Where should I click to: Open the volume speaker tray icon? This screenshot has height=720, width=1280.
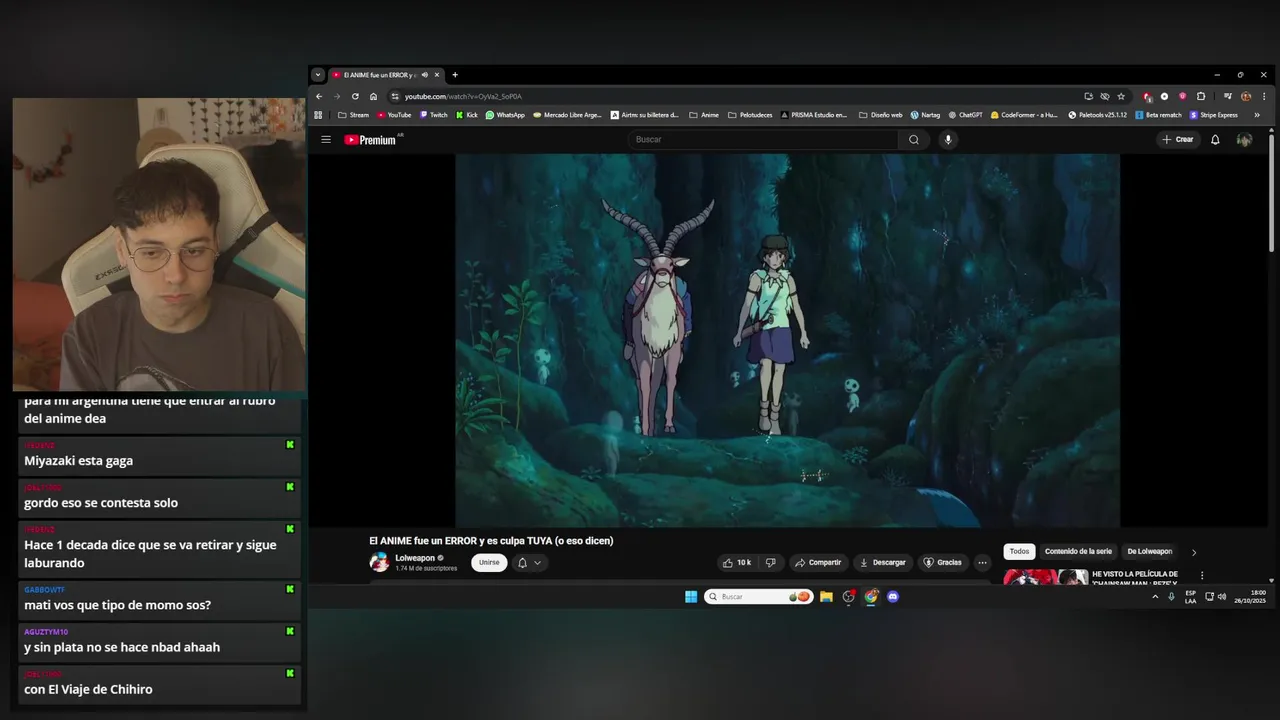(1222, 597)
